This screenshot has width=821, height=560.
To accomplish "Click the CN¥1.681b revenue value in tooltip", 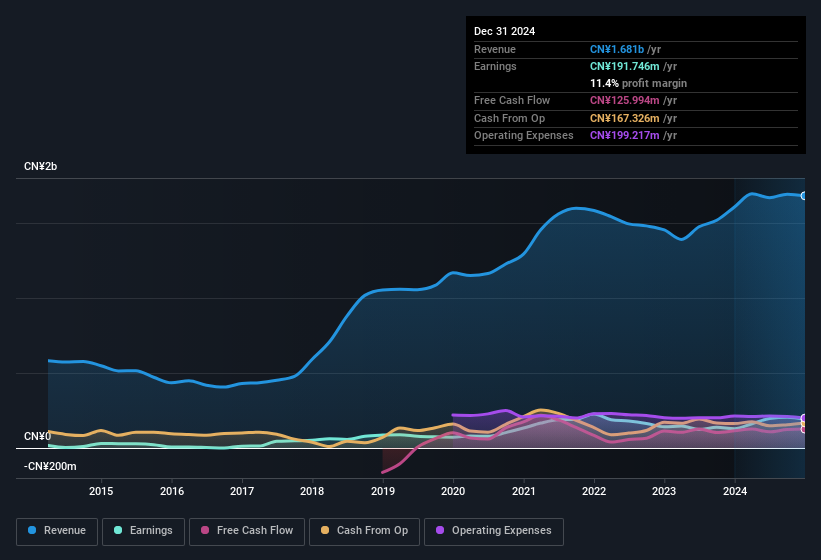I will [617, 49].
